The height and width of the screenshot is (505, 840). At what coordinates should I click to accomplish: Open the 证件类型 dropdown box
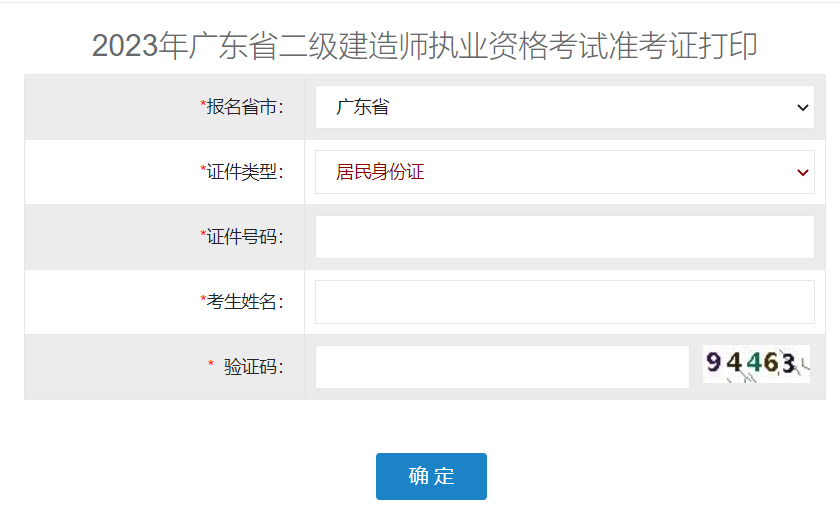(565, 172)
